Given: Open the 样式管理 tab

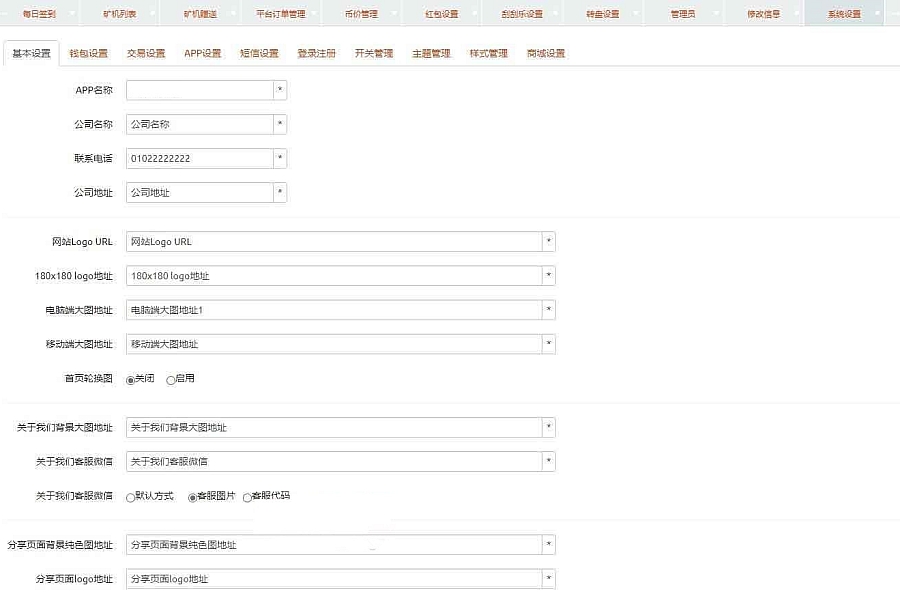Looking at the screenshot, I should [x=488, y=53].
